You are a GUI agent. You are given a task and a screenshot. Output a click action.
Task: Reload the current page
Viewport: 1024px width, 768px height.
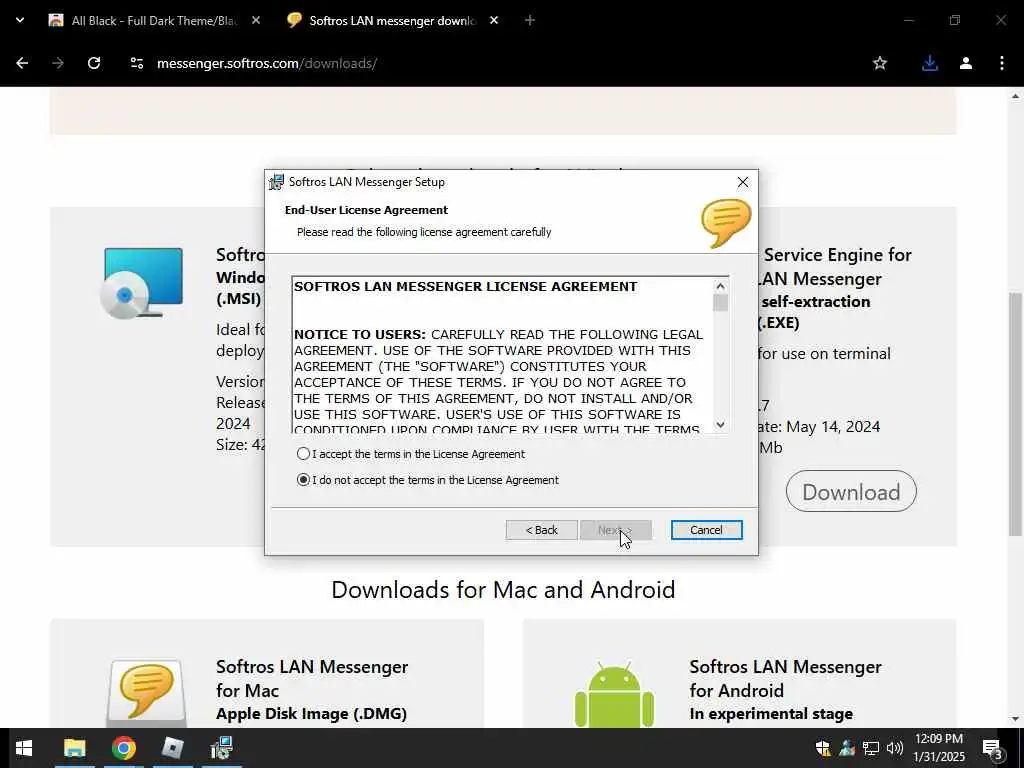pyautogui.click(x=94, y=63)
